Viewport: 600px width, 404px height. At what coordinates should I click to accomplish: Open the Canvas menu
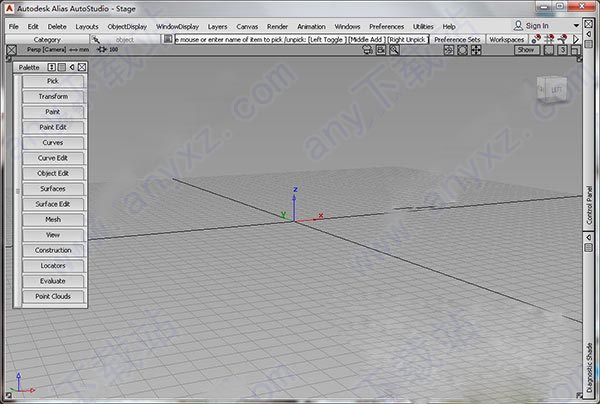pyautogui.click(x=247, y=26)
